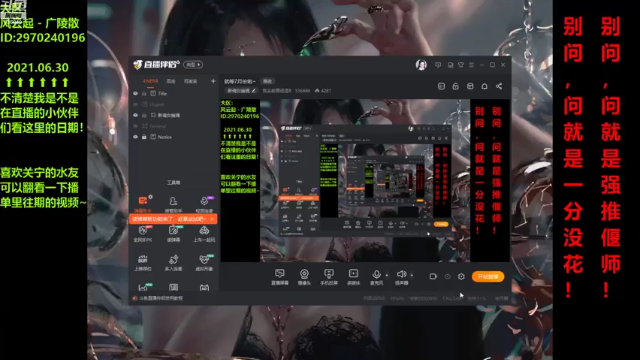Switch to the second scene tab

click(171, 81)
